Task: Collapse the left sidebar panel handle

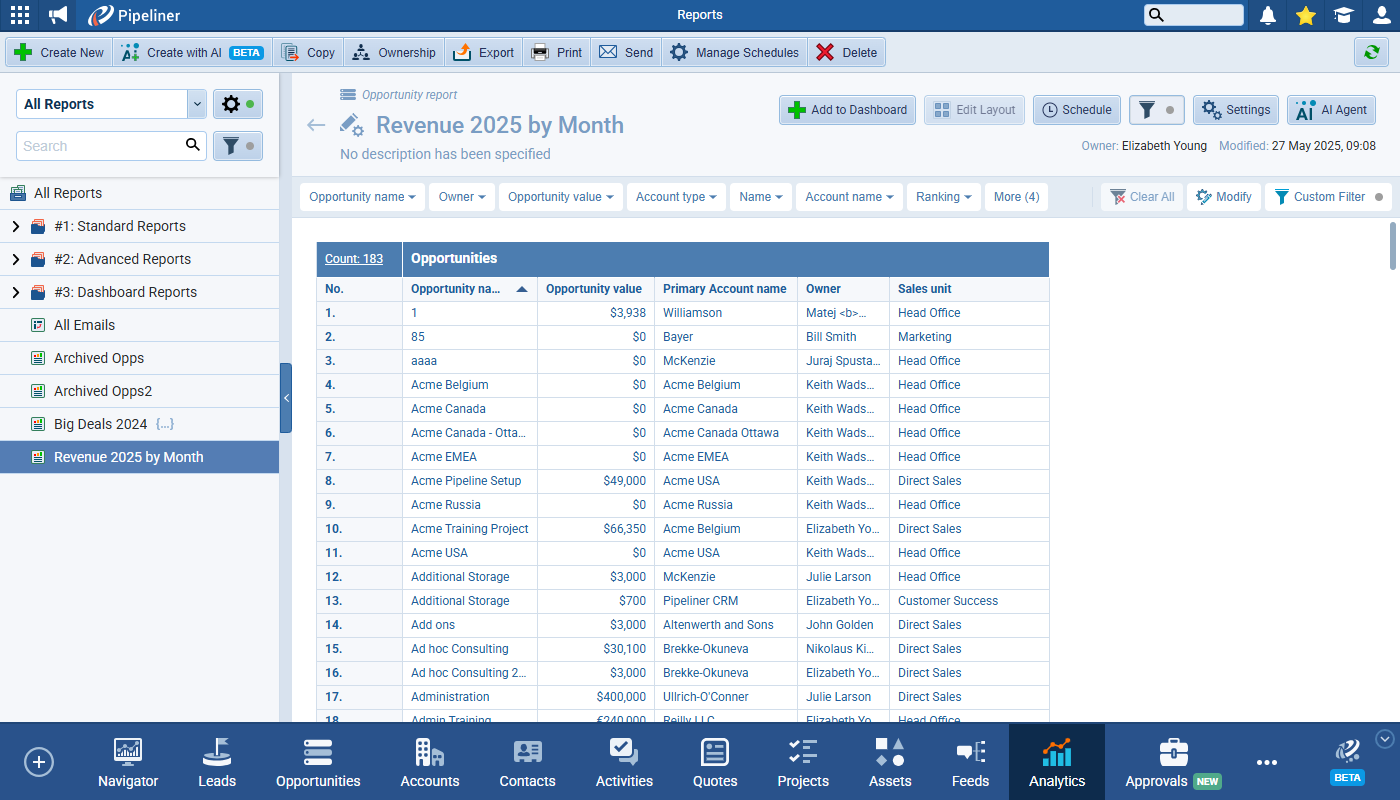Action: click(286, 398)
